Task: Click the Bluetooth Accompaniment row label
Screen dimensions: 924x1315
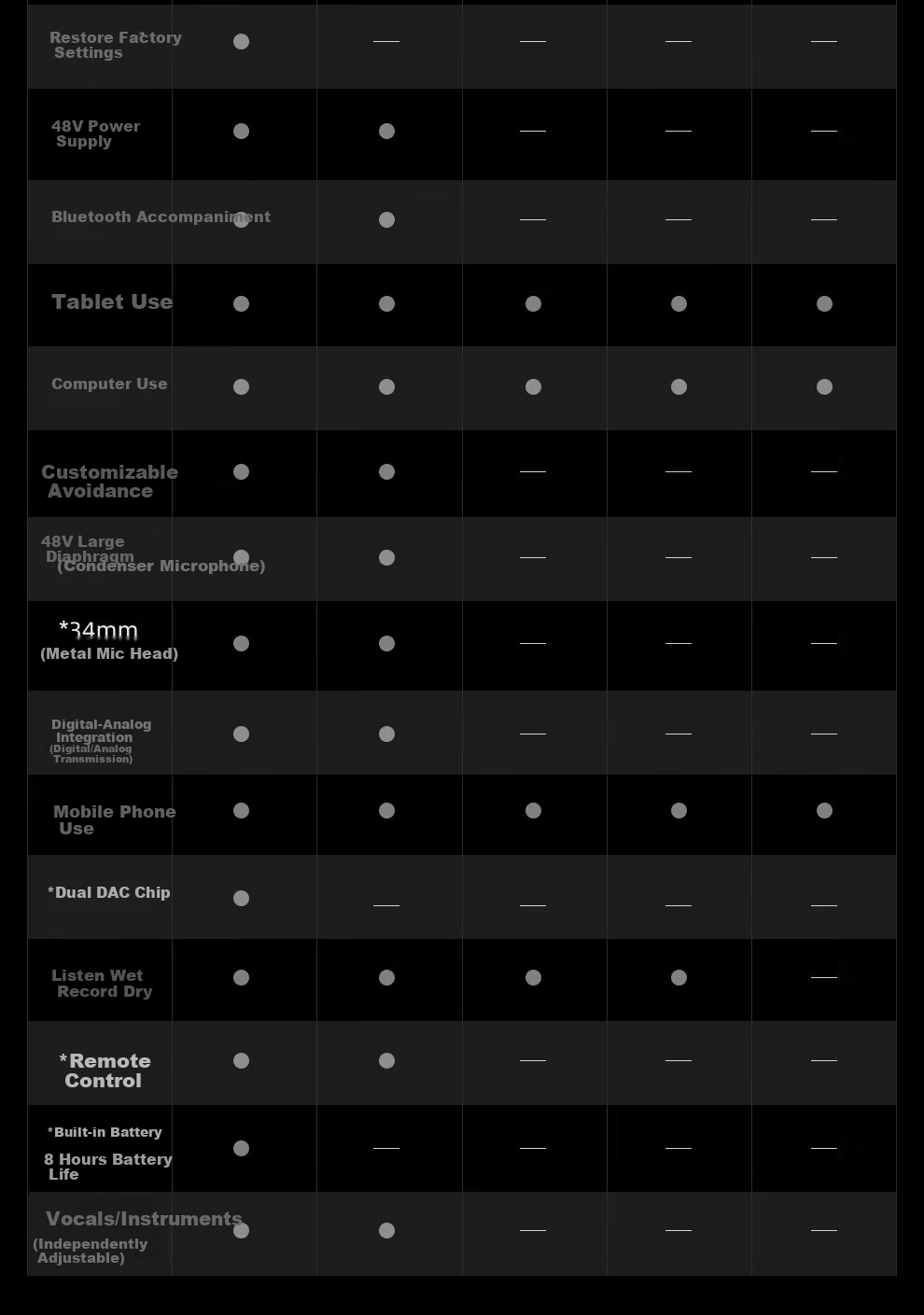Action: pyautogui.click(x=161, y=217)
